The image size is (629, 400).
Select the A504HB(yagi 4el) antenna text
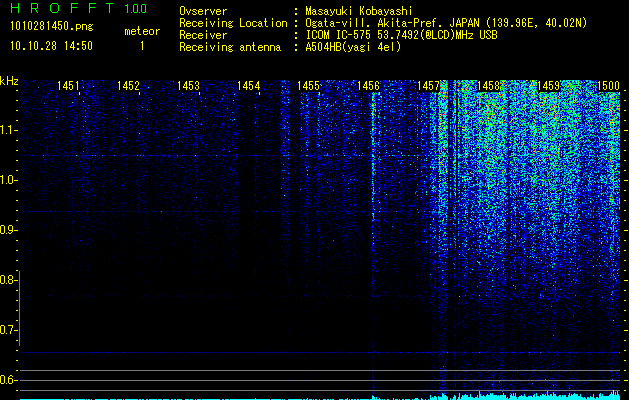(353, 47)
